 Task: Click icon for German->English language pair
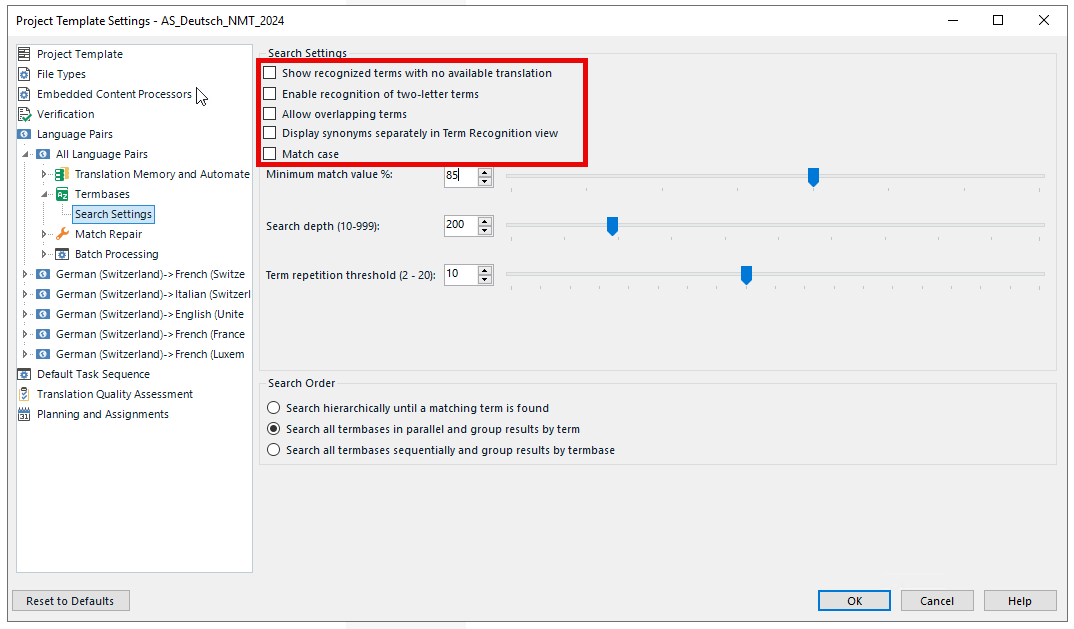(x=43, y=314)
